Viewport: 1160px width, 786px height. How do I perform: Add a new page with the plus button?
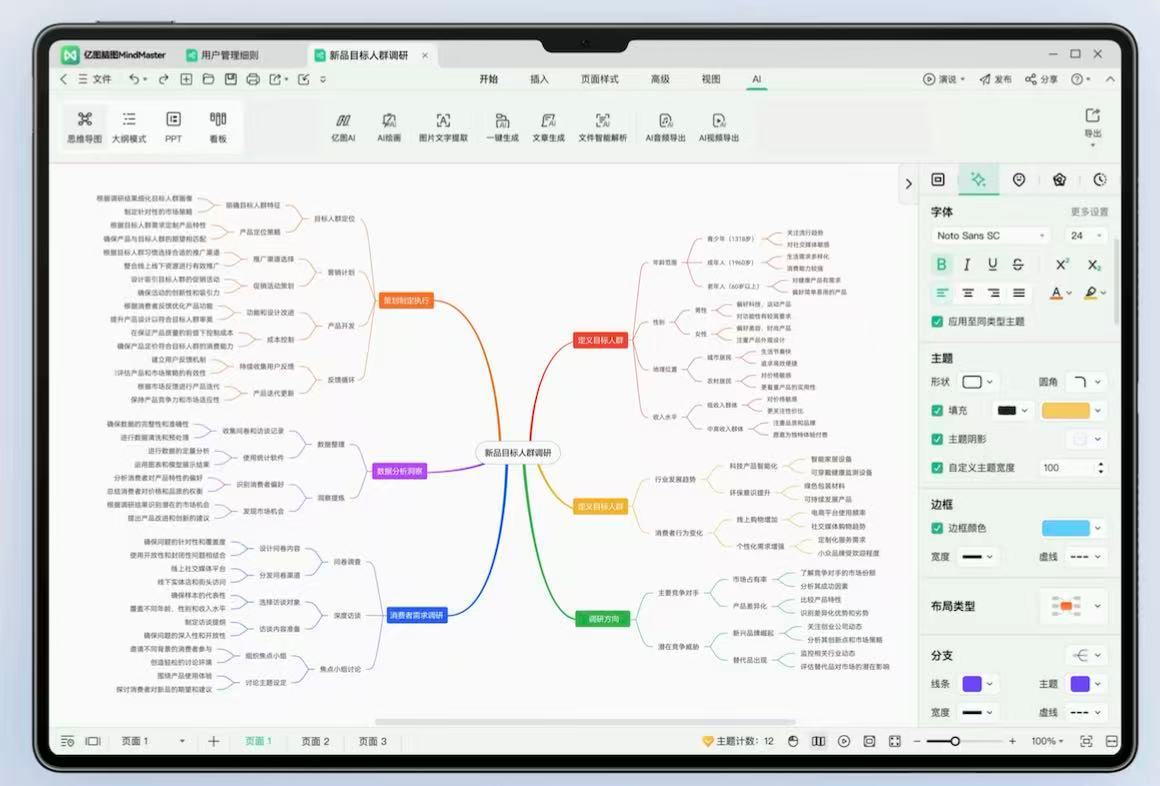(x=213, y=741)
